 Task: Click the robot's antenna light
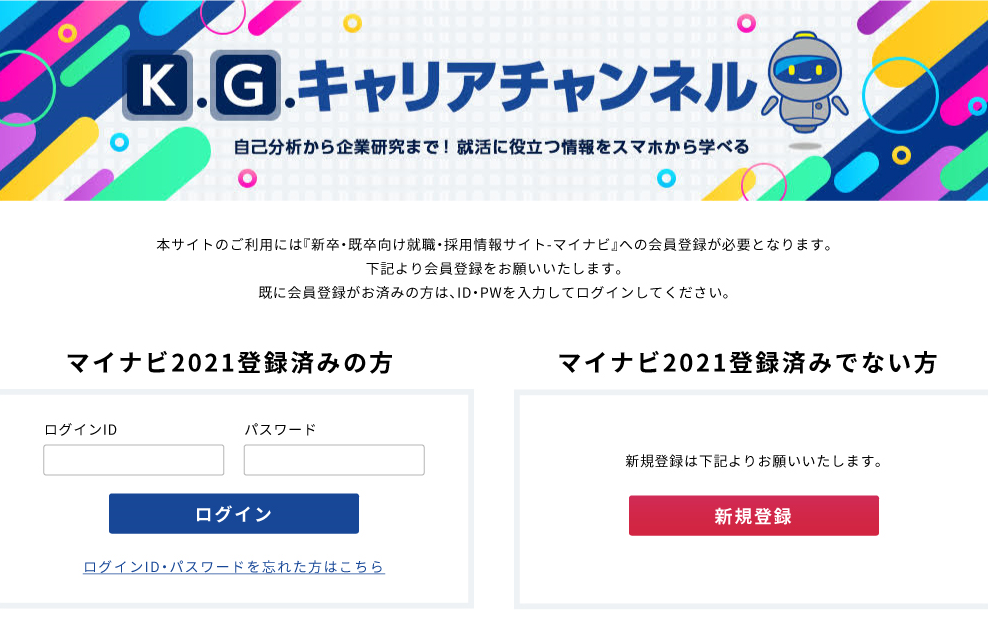[x=805, y=36]
